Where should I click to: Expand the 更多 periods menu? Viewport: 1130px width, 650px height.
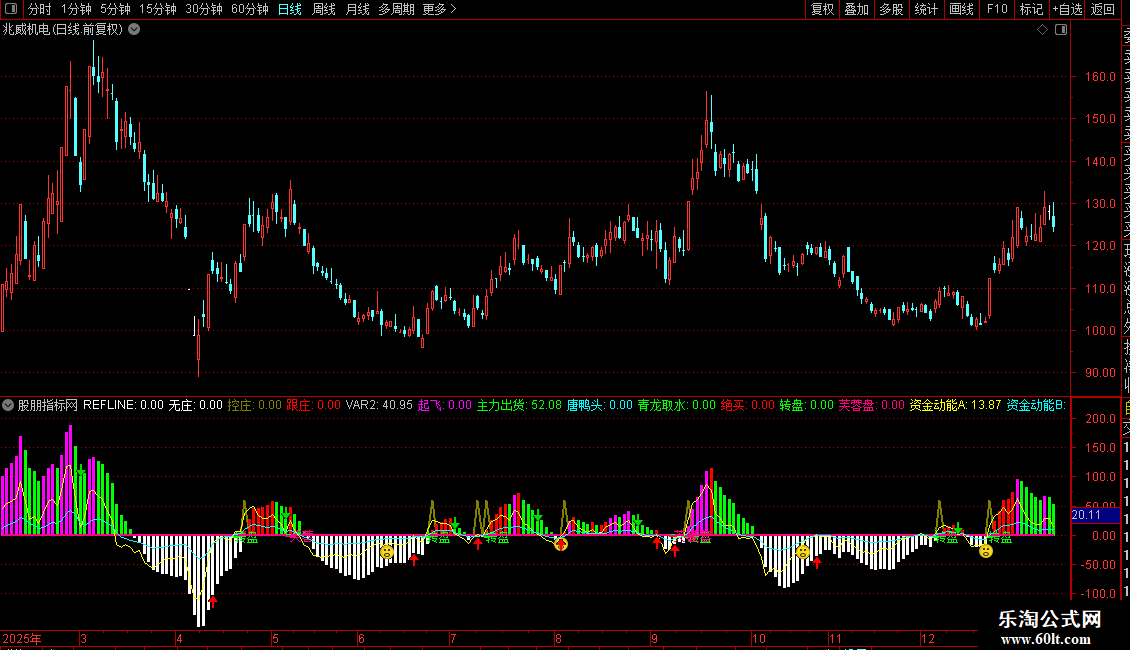[440, 9]
